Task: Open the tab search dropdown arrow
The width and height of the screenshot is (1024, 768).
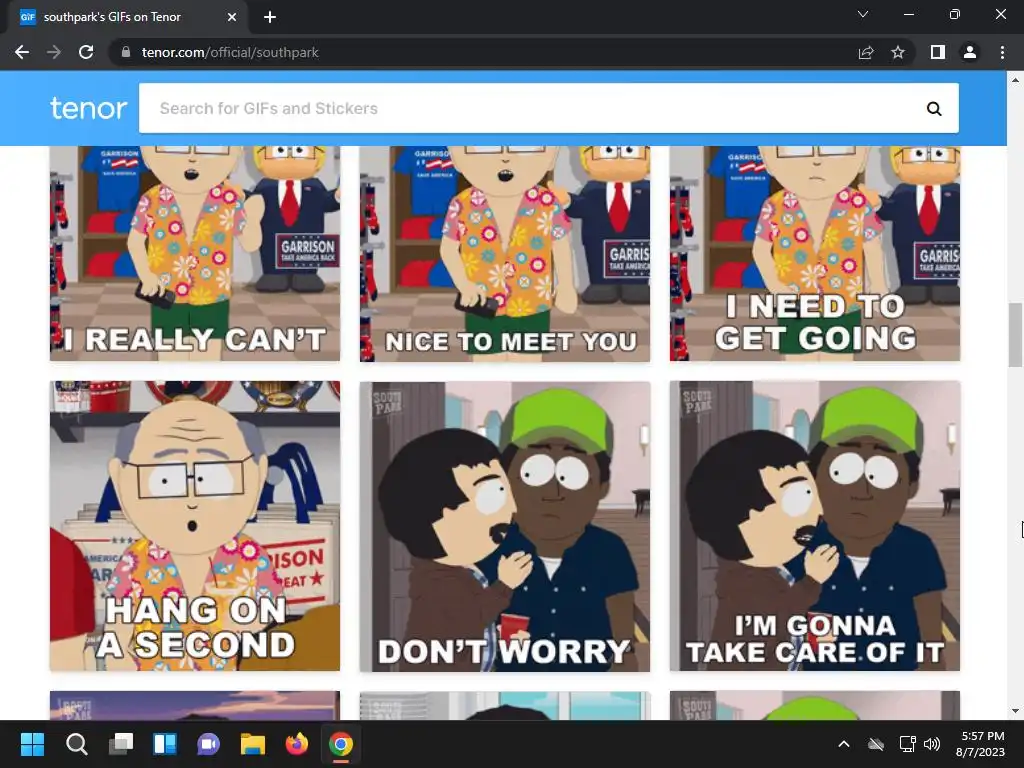Action: coord(863,14)
